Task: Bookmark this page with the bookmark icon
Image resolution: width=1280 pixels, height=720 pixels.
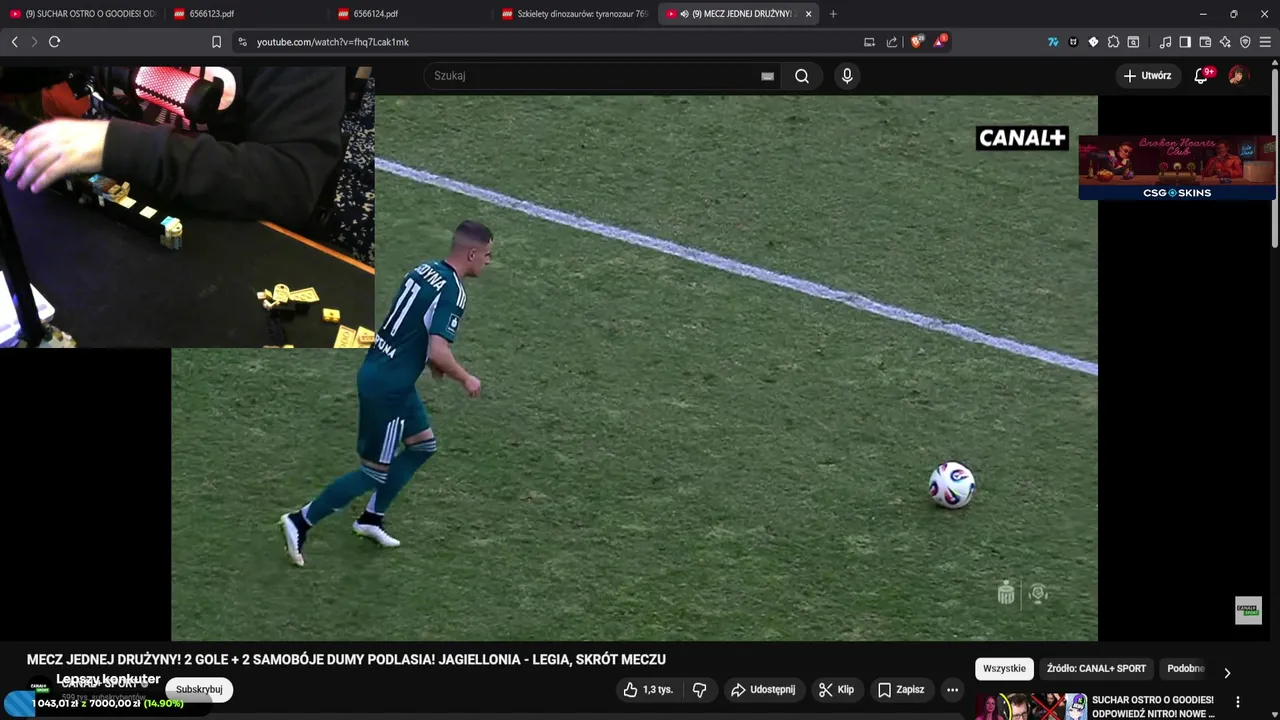Action: (x=216, y=42)
